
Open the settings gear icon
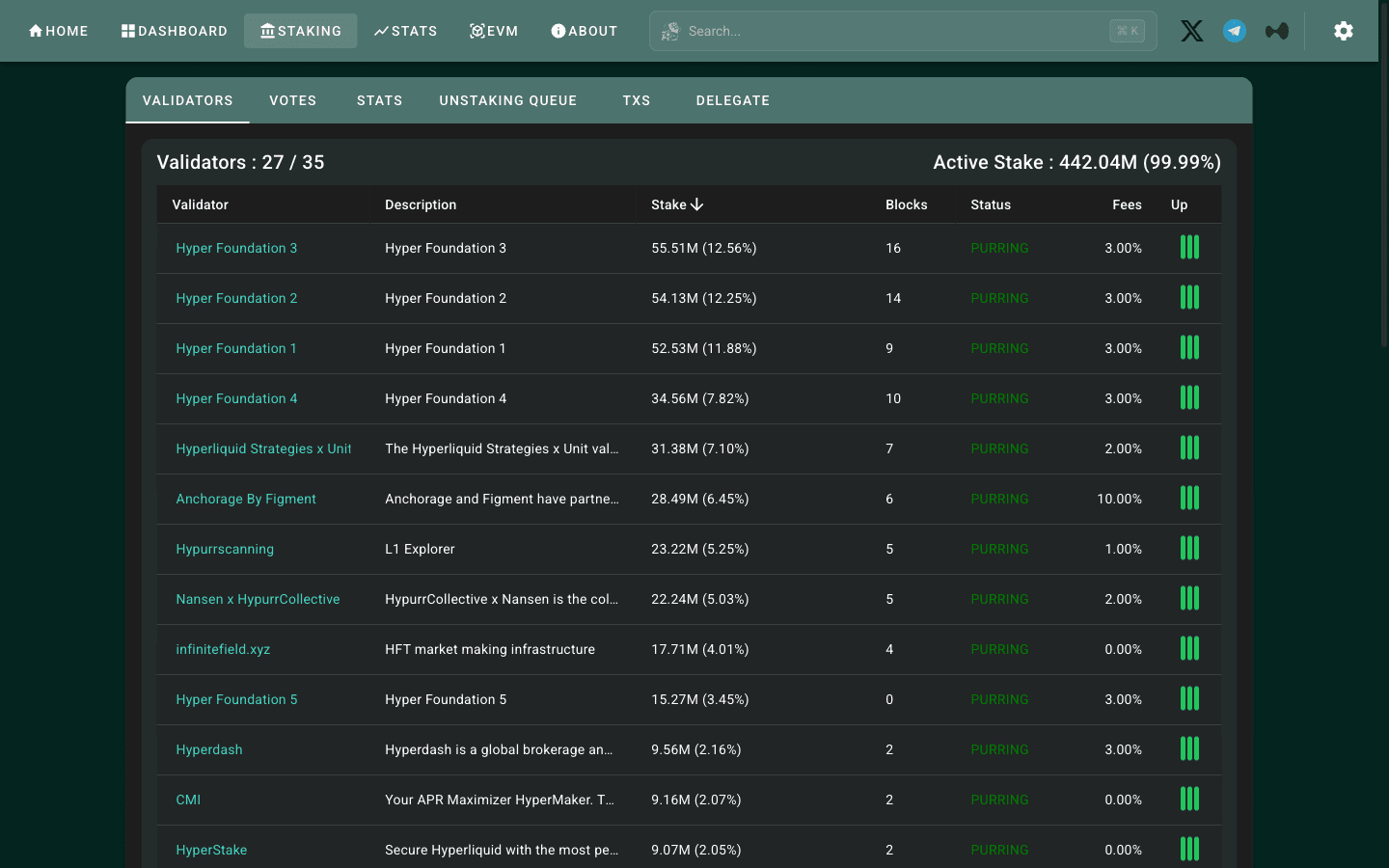tap(1343, 31)
